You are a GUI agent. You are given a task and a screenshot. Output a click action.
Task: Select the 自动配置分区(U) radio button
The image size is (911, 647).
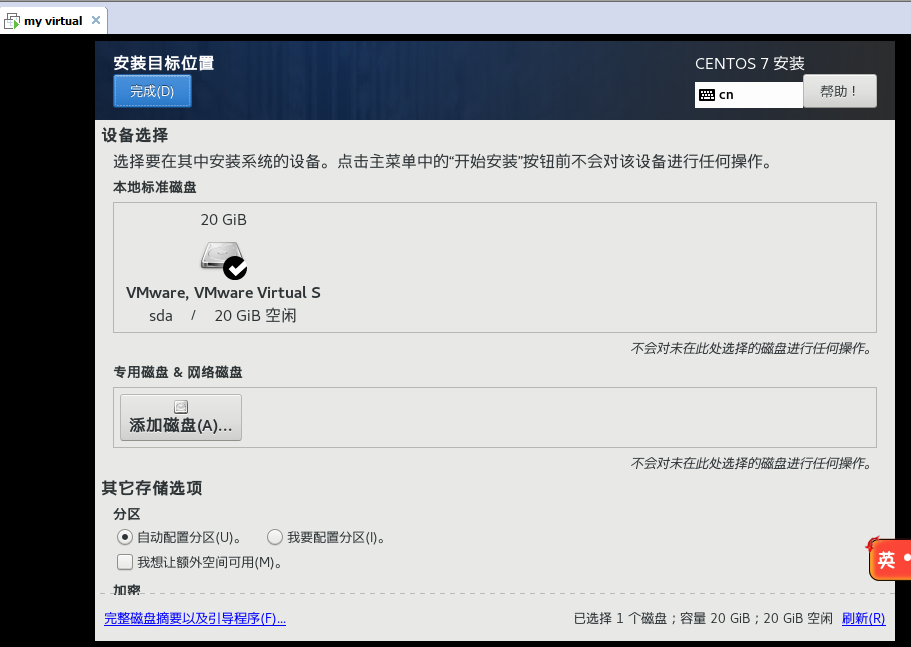coord(124,537)
